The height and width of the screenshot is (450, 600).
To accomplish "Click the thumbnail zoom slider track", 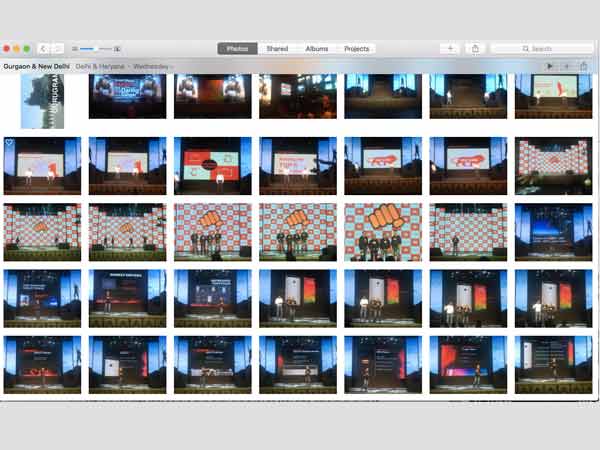I will click(x=96, y=48).
